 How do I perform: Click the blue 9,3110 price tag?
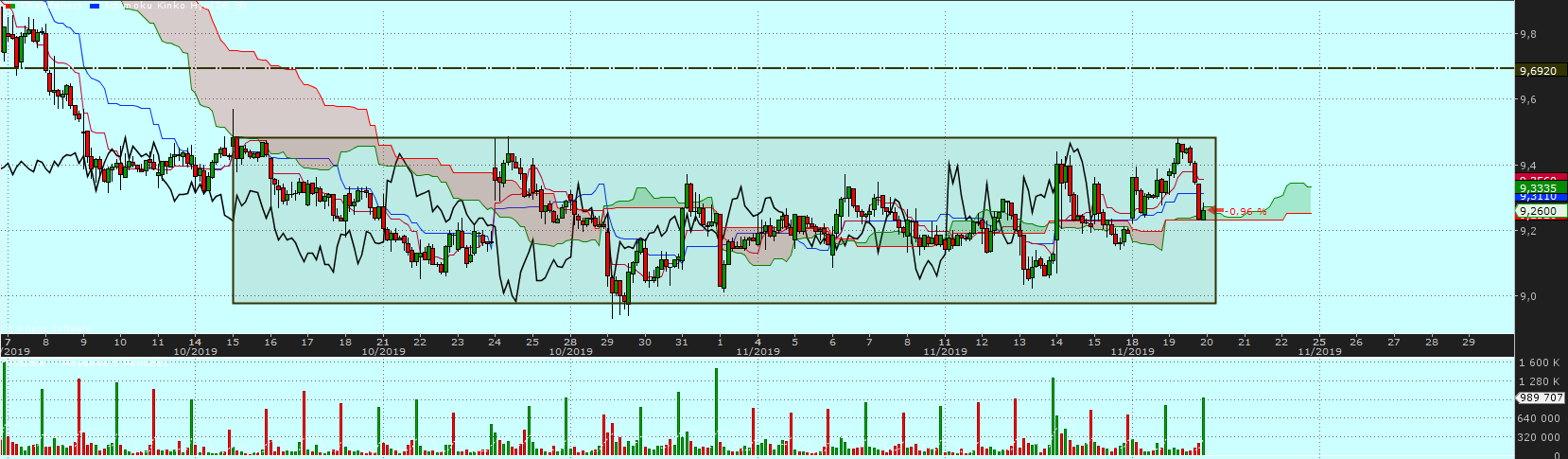1538,197
